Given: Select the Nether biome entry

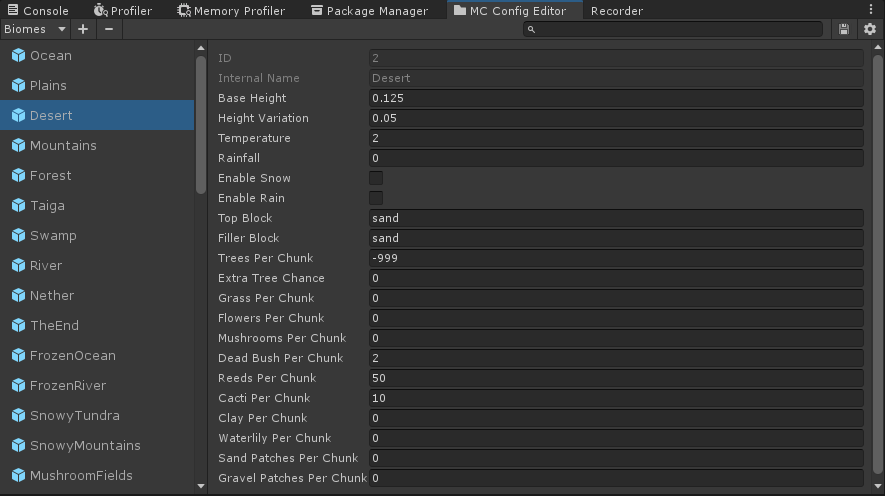Looking at the screenshot, I should point(97,295).
